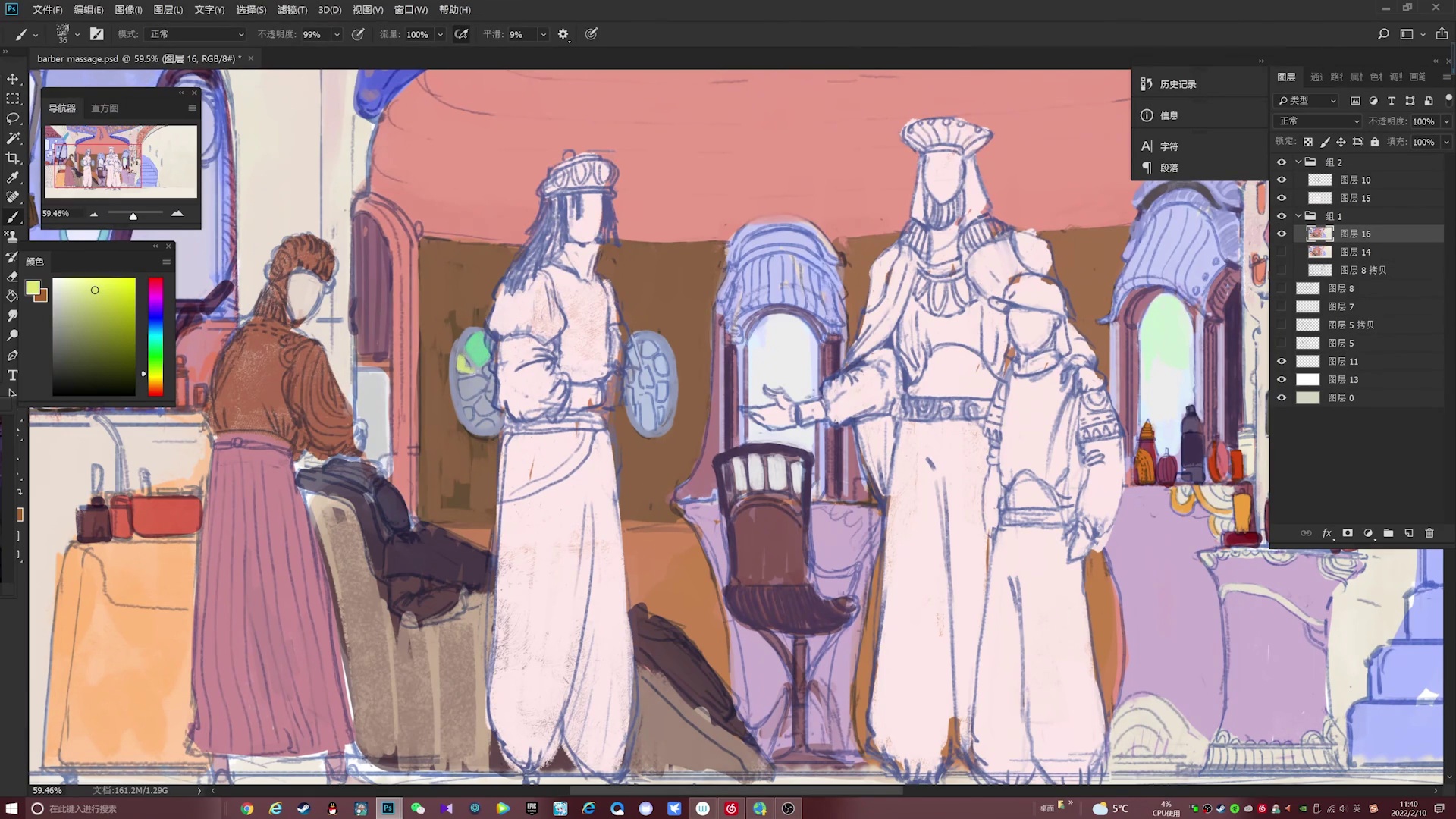
Task: Select the Brush tool in left toolbar
Action: tap(13, 217)
